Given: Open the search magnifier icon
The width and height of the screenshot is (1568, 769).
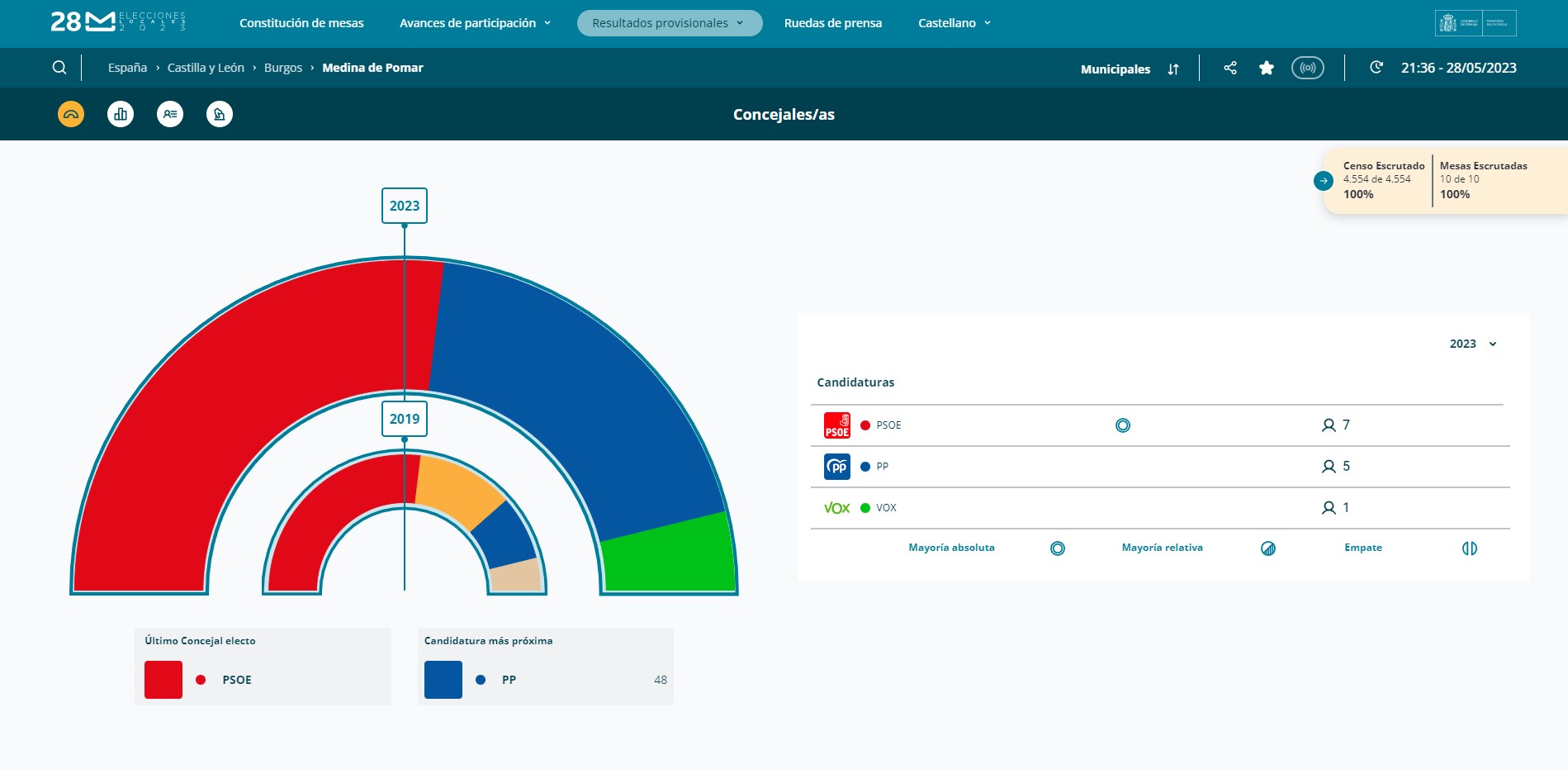Looking at the screenshot, I should coord(59,68).
